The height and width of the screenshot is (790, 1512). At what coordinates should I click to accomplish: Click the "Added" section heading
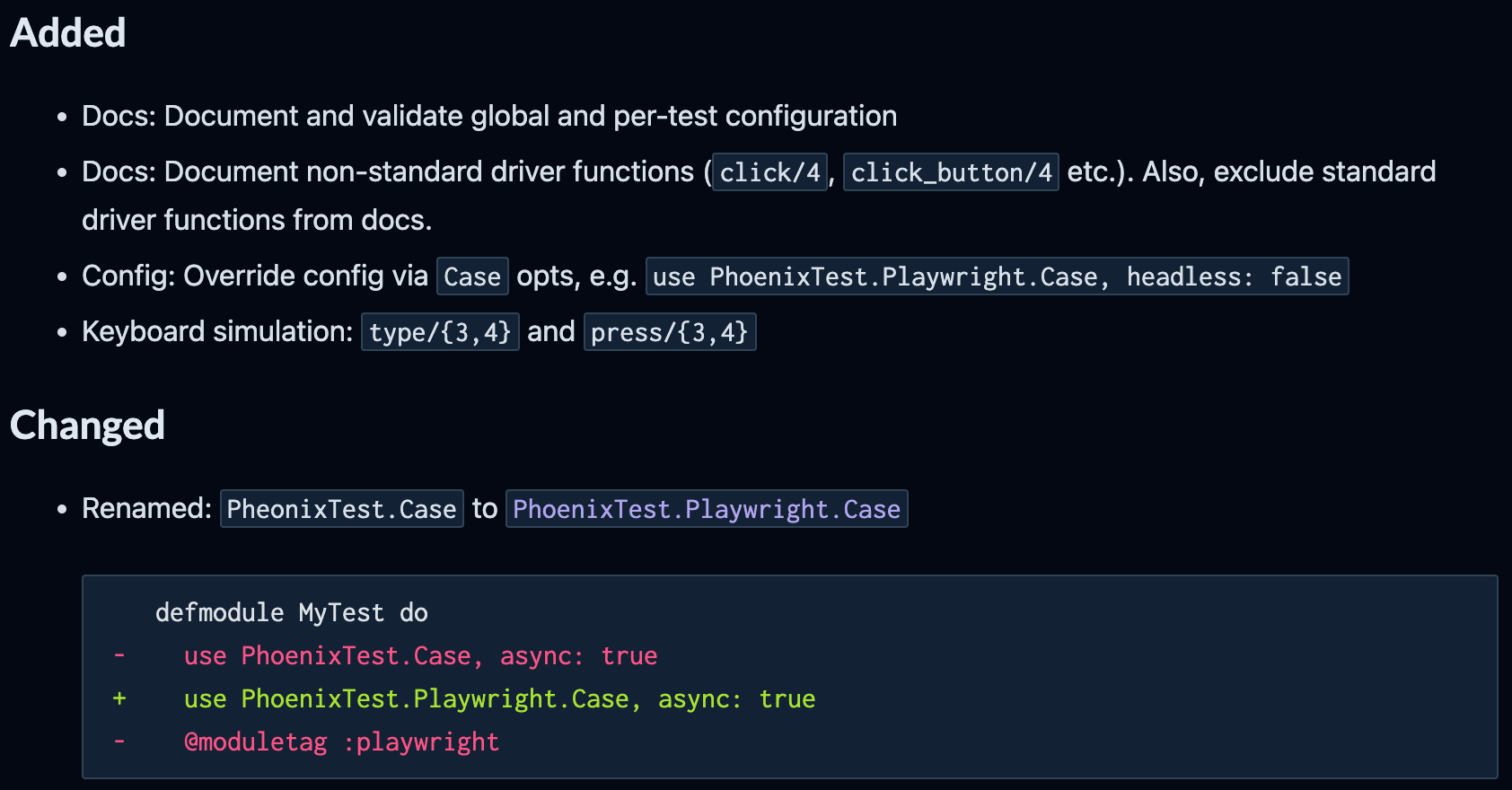[x=67, y=33]
